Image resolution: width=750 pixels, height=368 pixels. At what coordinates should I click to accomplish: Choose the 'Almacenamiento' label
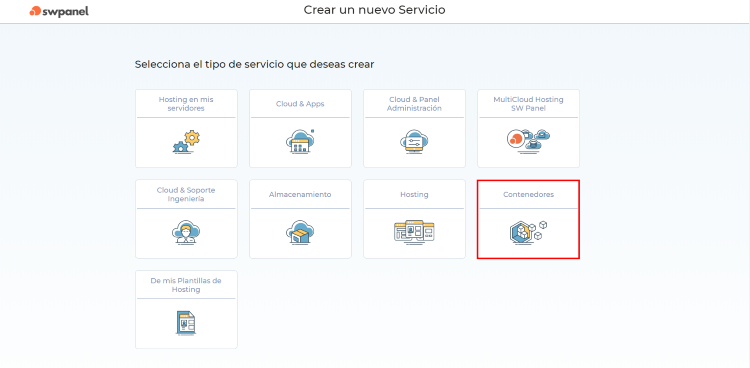(x=300, y=195)
